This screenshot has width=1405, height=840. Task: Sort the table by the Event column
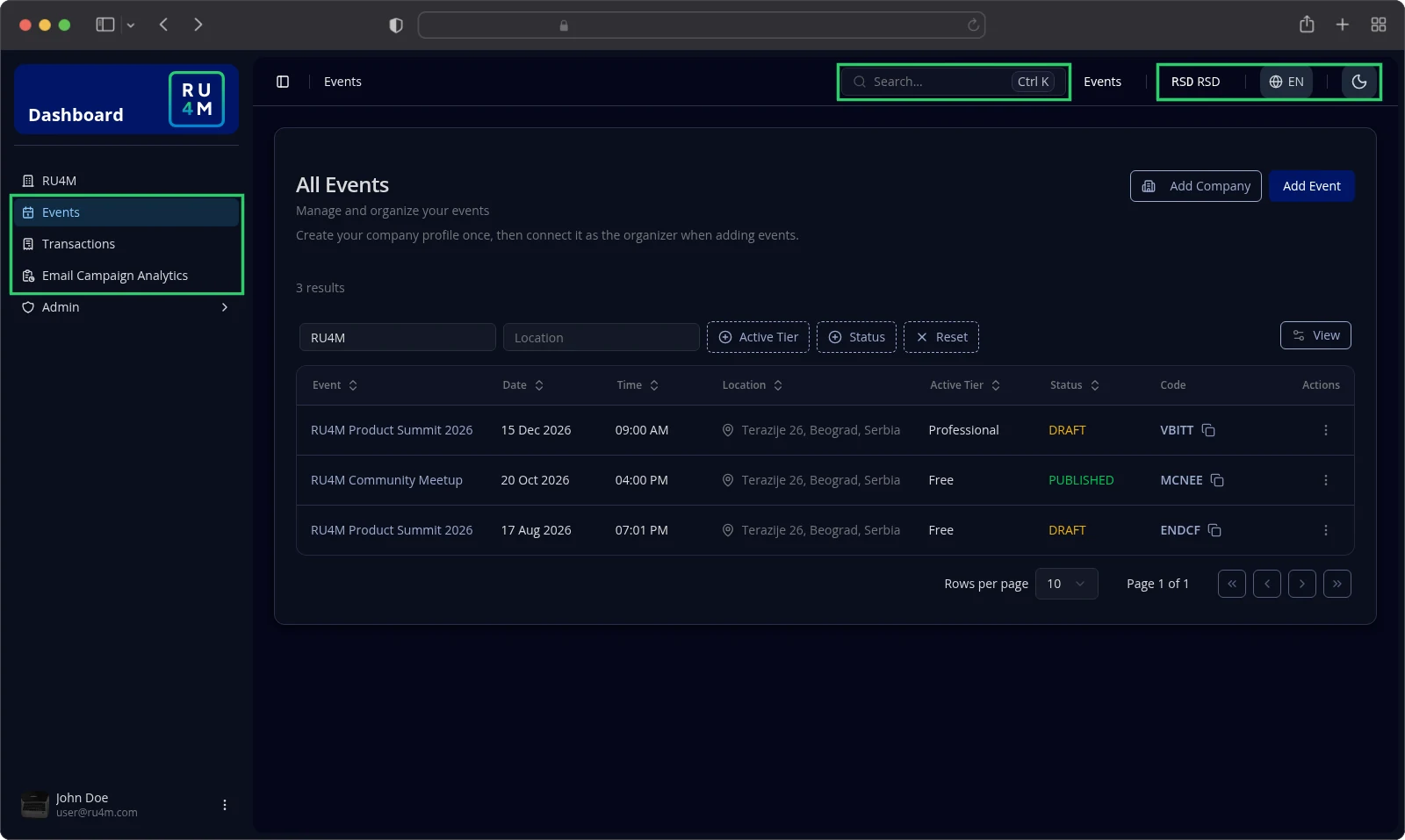(x=335, y=385)
